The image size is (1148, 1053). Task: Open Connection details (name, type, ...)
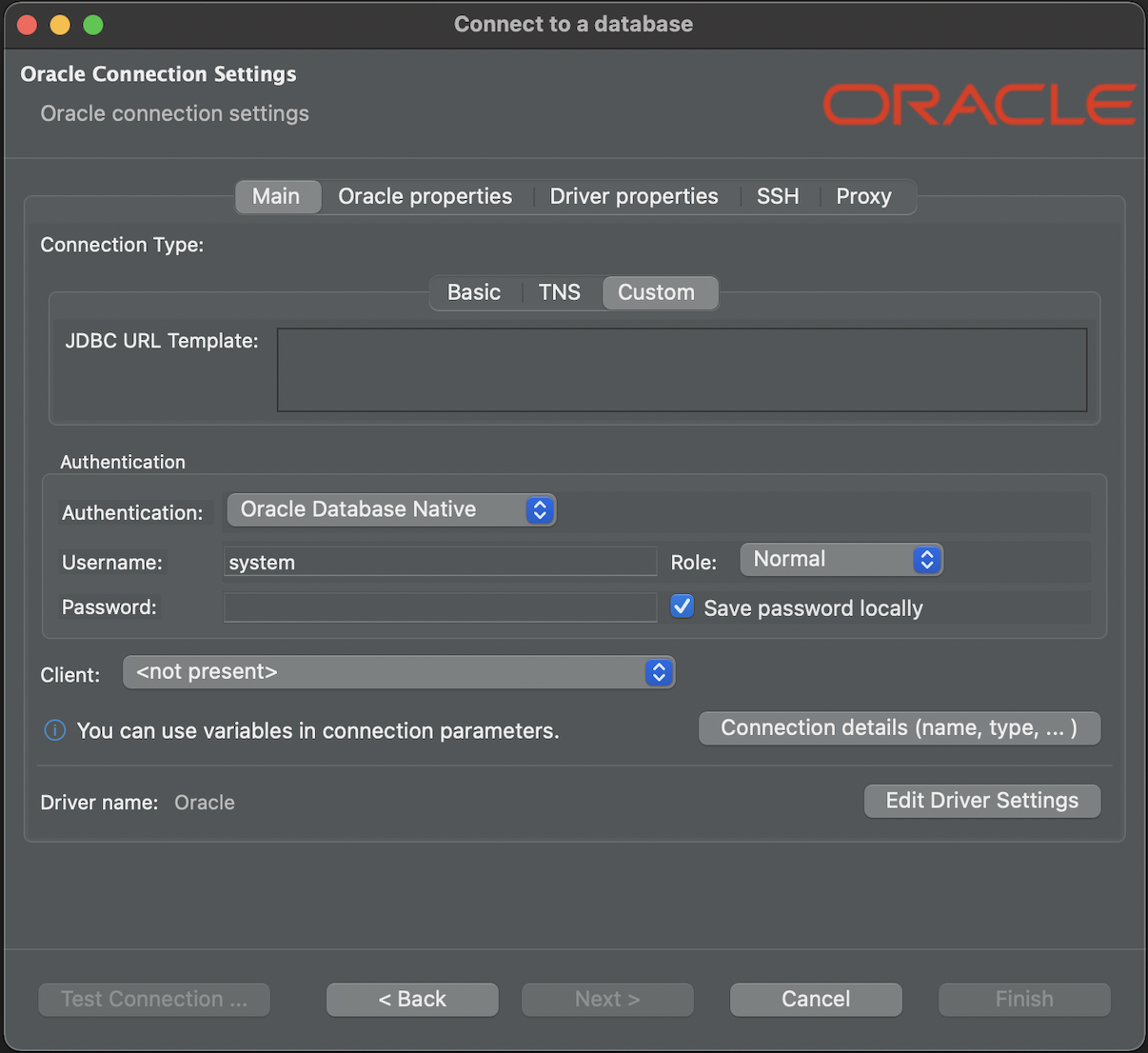[x=900, y=728]
